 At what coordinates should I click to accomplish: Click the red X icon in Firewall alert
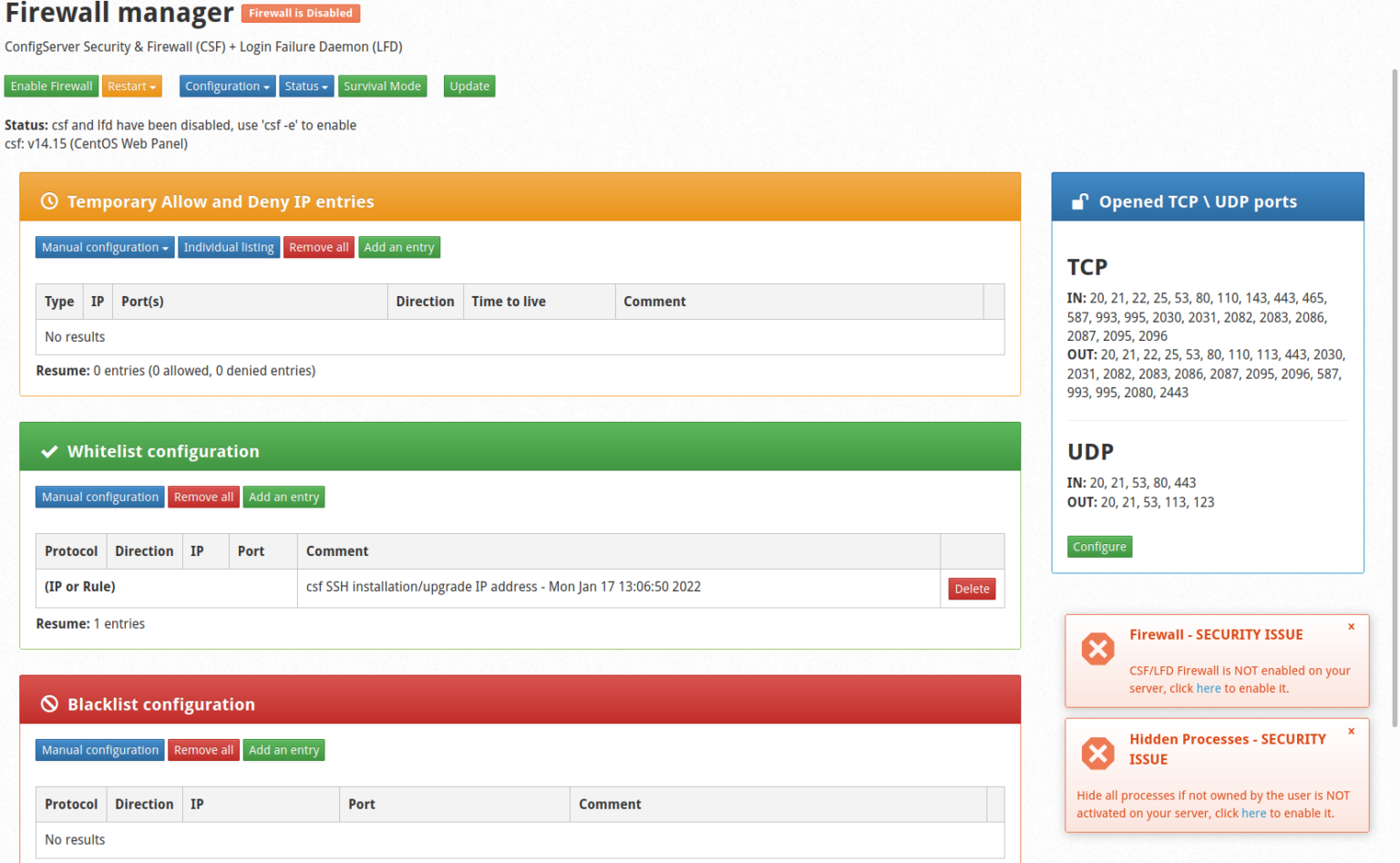pyautogui.click(x=1097, y=649)
